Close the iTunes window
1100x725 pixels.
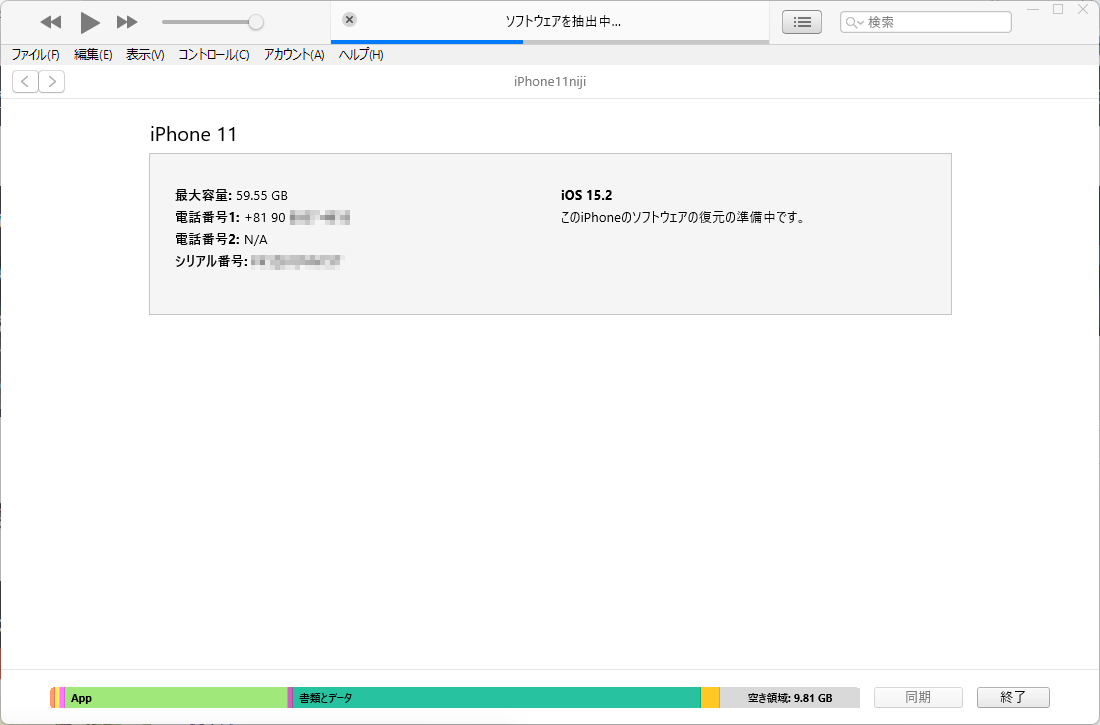1083,9
